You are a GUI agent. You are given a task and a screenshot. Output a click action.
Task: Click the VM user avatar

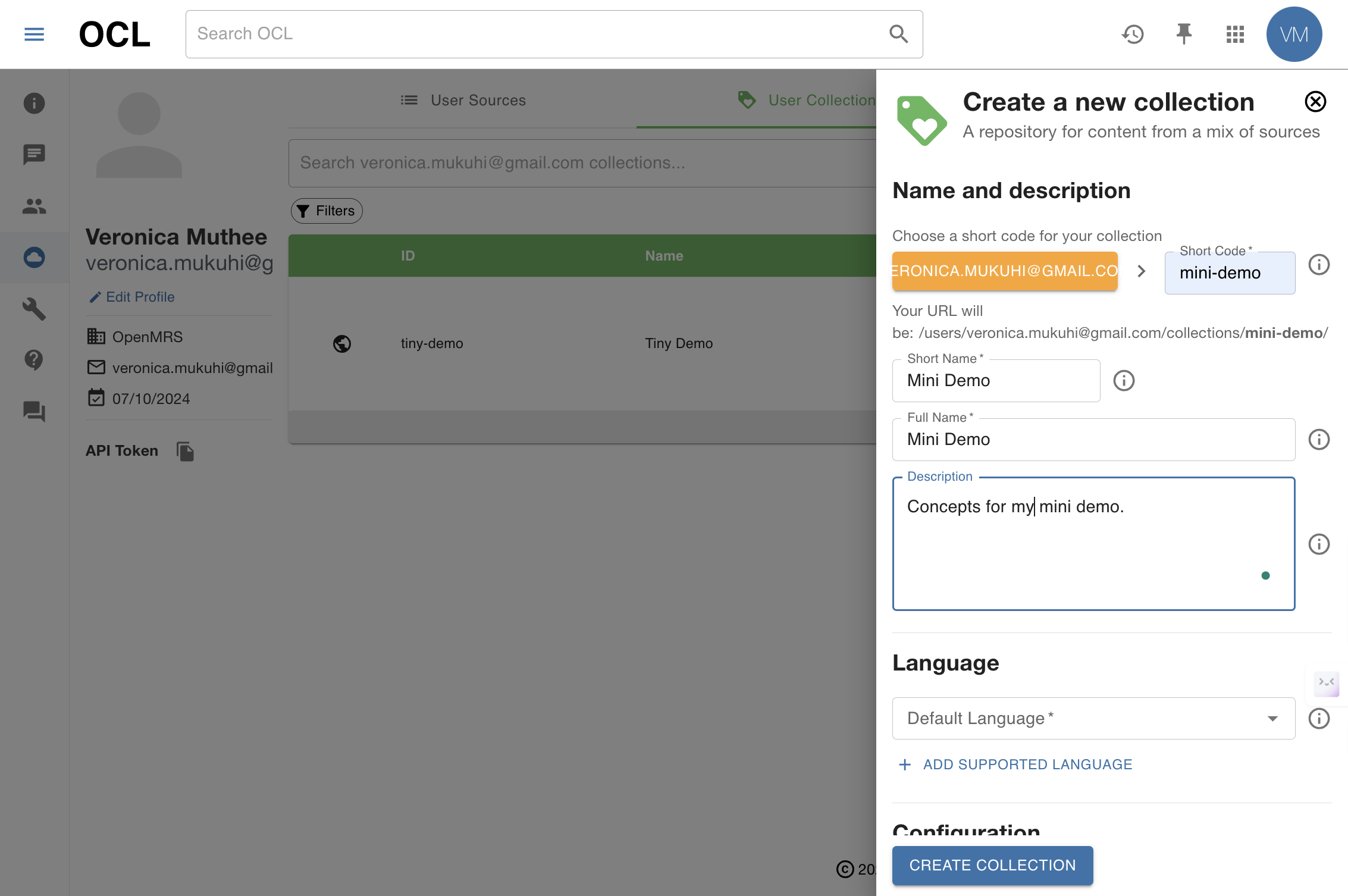point(1294,35)
